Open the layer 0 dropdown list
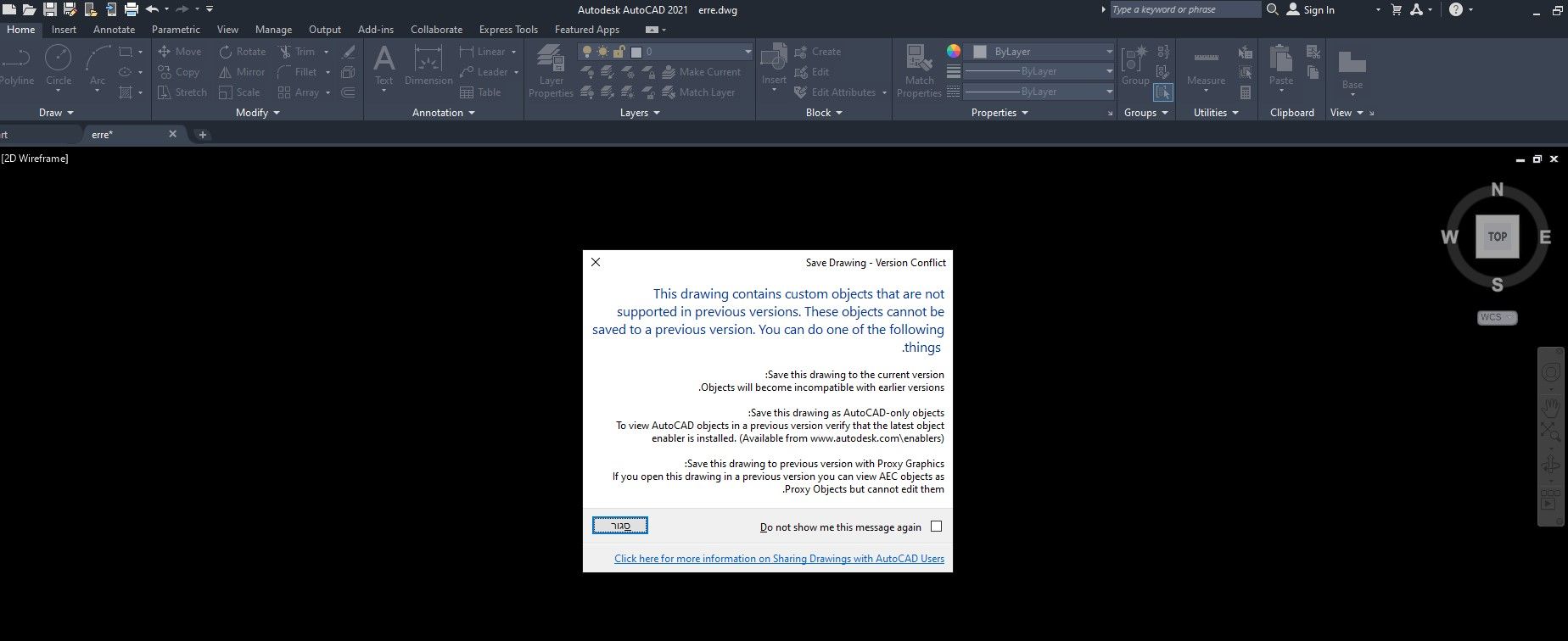Viewport: 1568px width, 641px height. tap(748, 52)
